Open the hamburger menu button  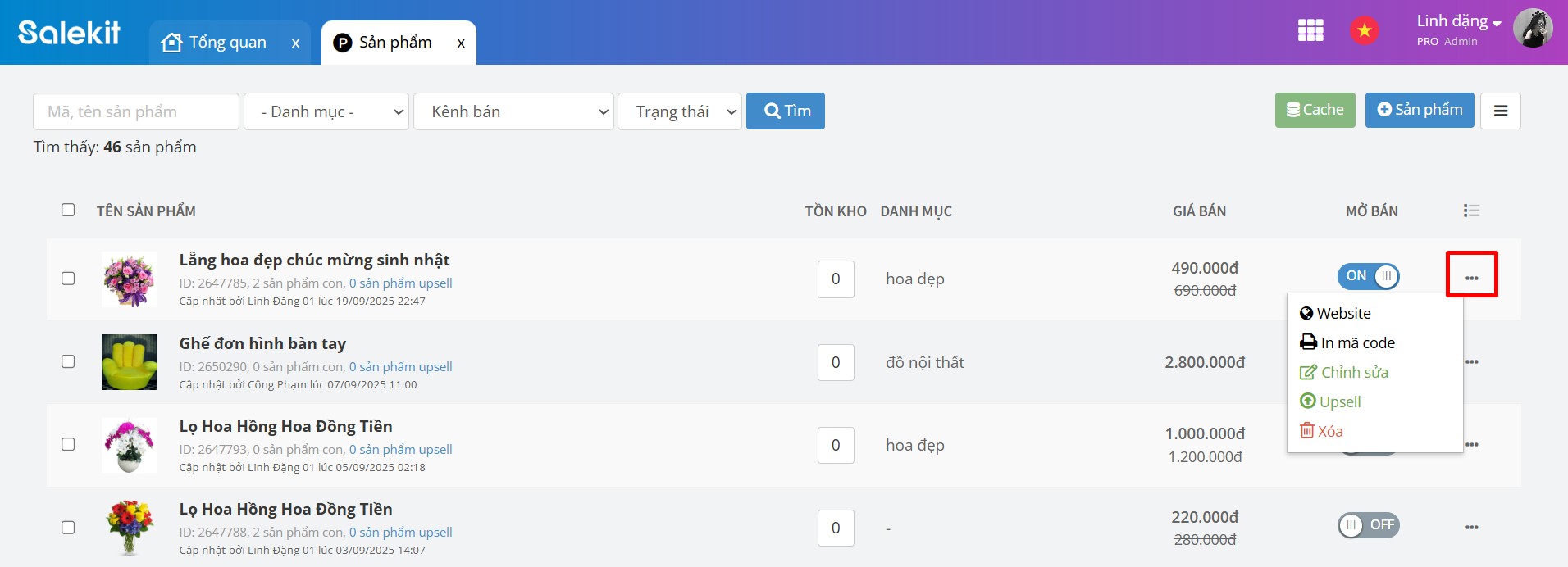[1501, 111]
